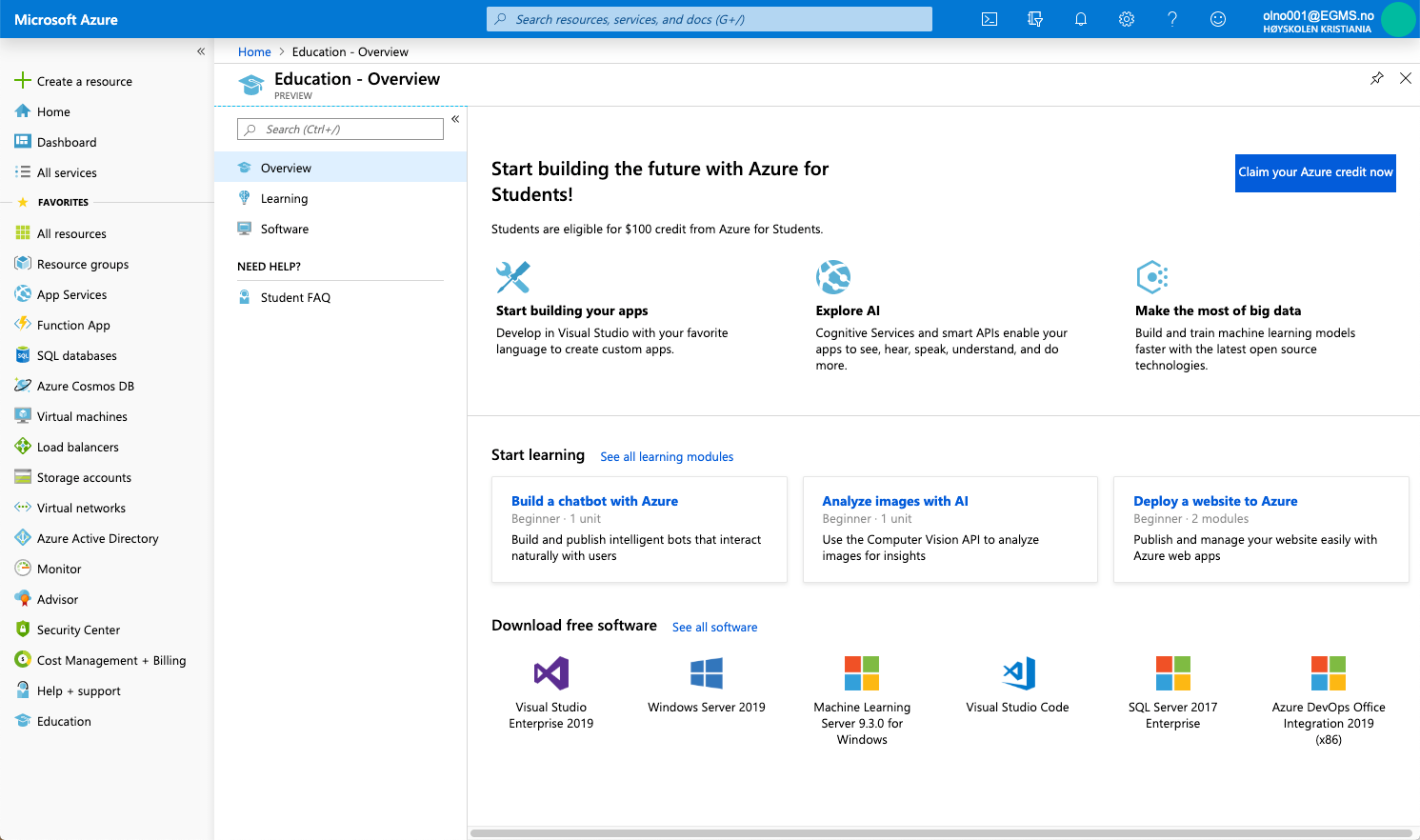
Task: Click the Function App lightning icon
Action: [23, 325]
